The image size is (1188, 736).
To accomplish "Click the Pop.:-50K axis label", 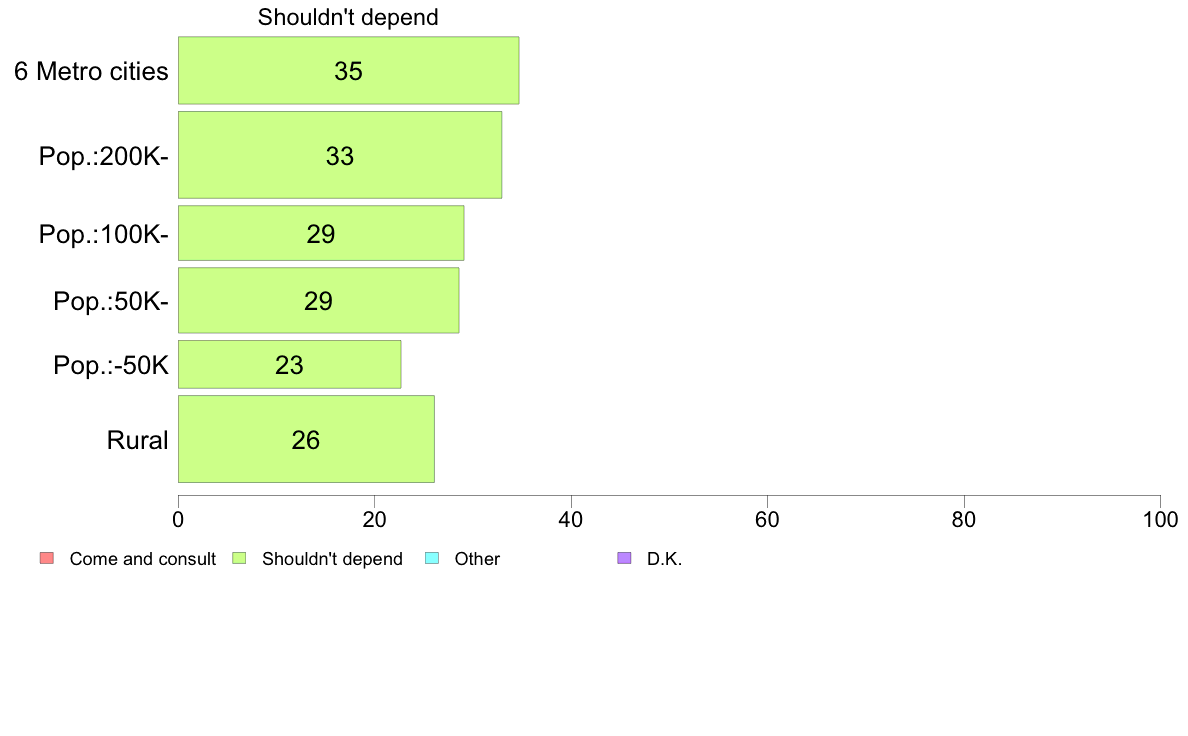I will tap(111, 365).
